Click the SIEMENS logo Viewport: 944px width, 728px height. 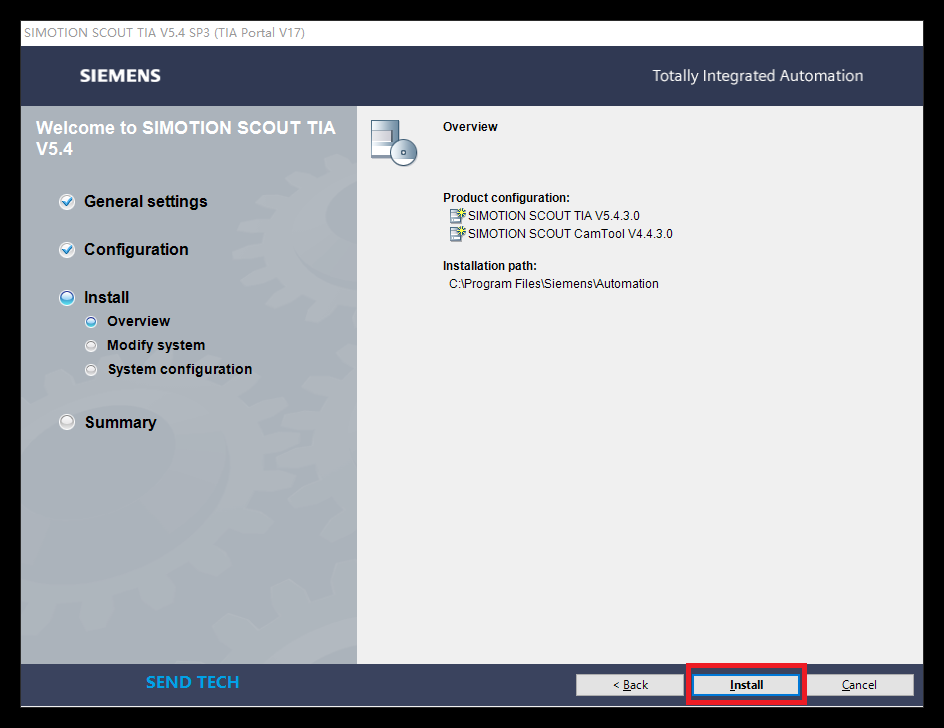pos(119,75)
